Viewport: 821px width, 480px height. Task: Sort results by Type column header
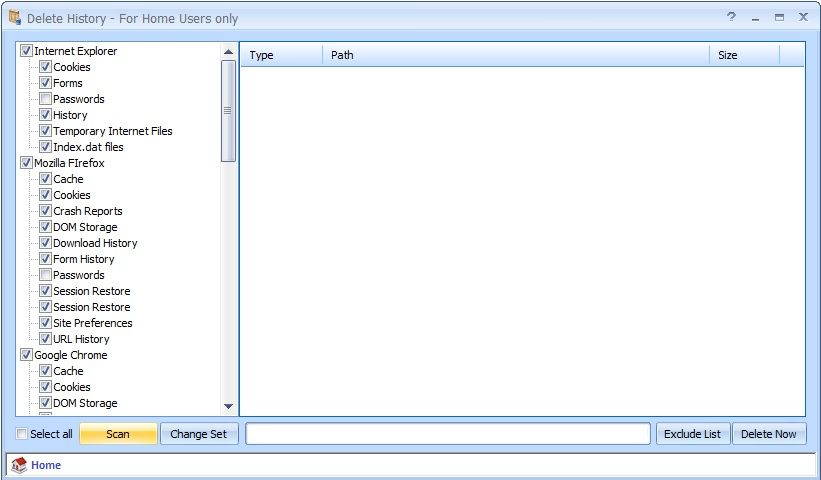pos(281,55)
